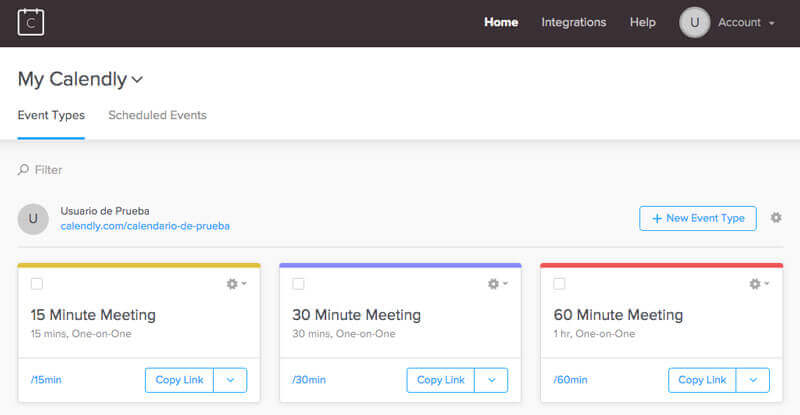Switch to Scheduled Events tab
Screen dimensions: 800x415
[157, 115]
